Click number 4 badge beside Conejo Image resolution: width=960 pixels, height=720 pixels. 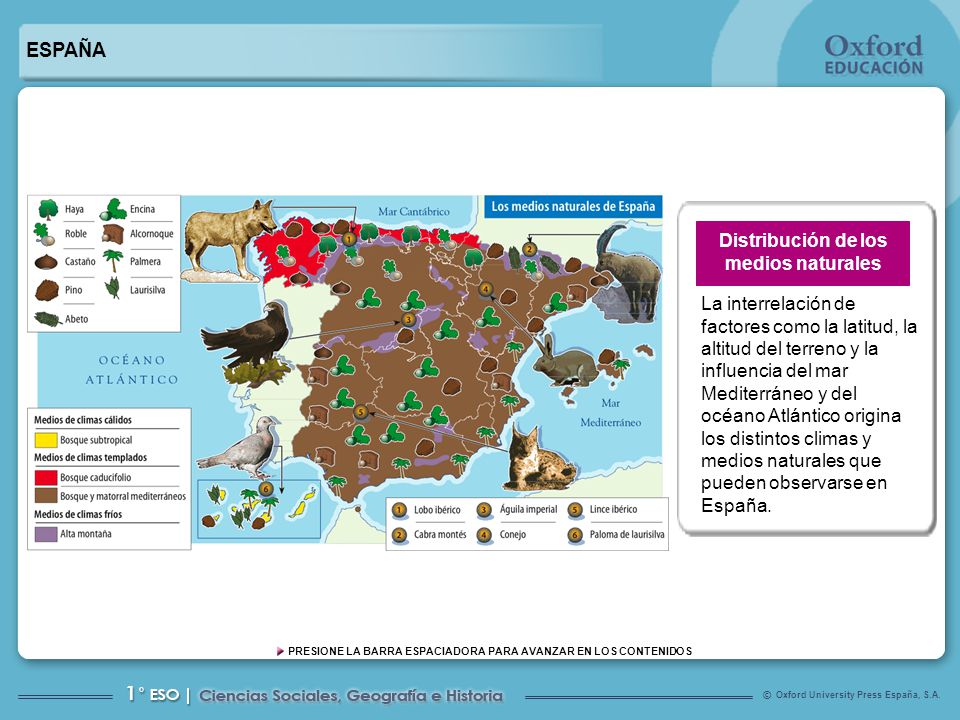(x=484, y=535)
